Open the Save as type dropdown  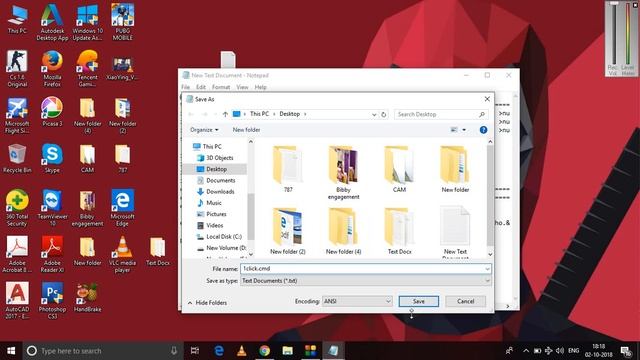pyautogui.click(x=365, y=281)
